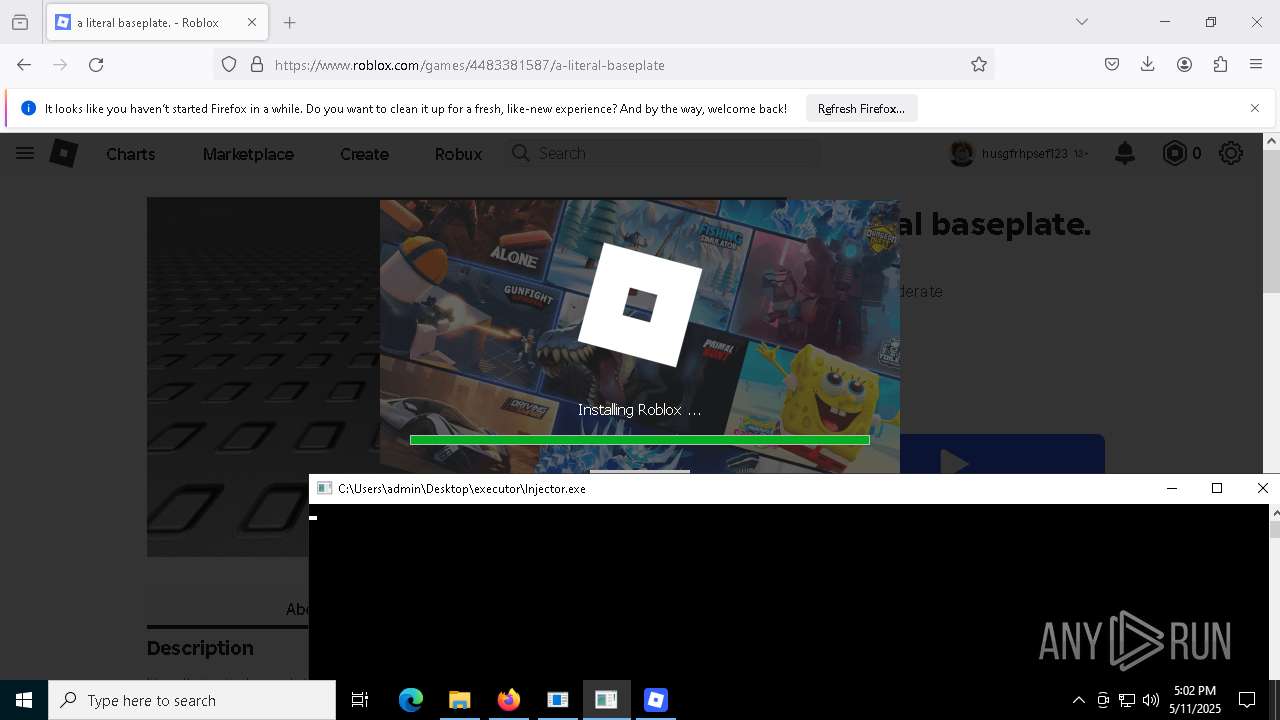Click the Type here to search box
Image resolution: width=1280 pixels, height=720 pixels.
point(192,700)
